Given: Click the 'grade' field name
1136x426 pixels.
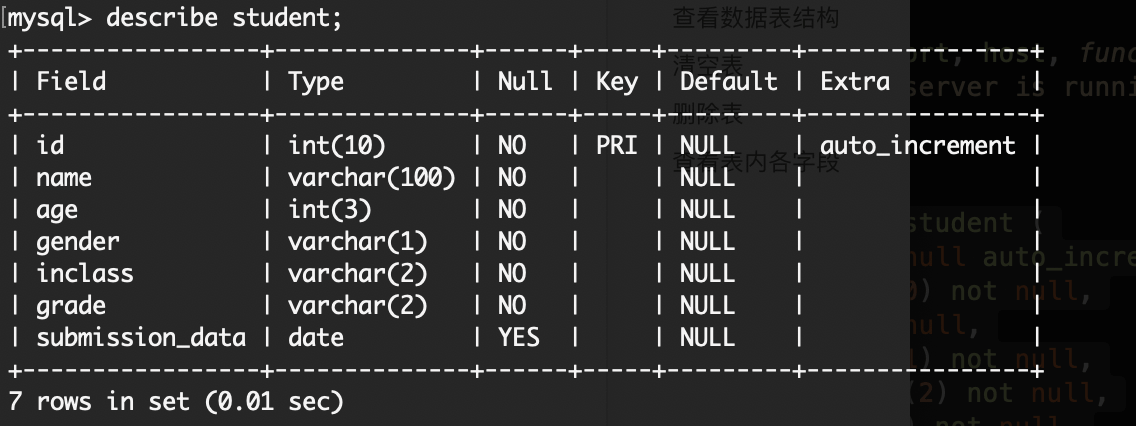Looking at the screenshot, I should click(71, 306).
